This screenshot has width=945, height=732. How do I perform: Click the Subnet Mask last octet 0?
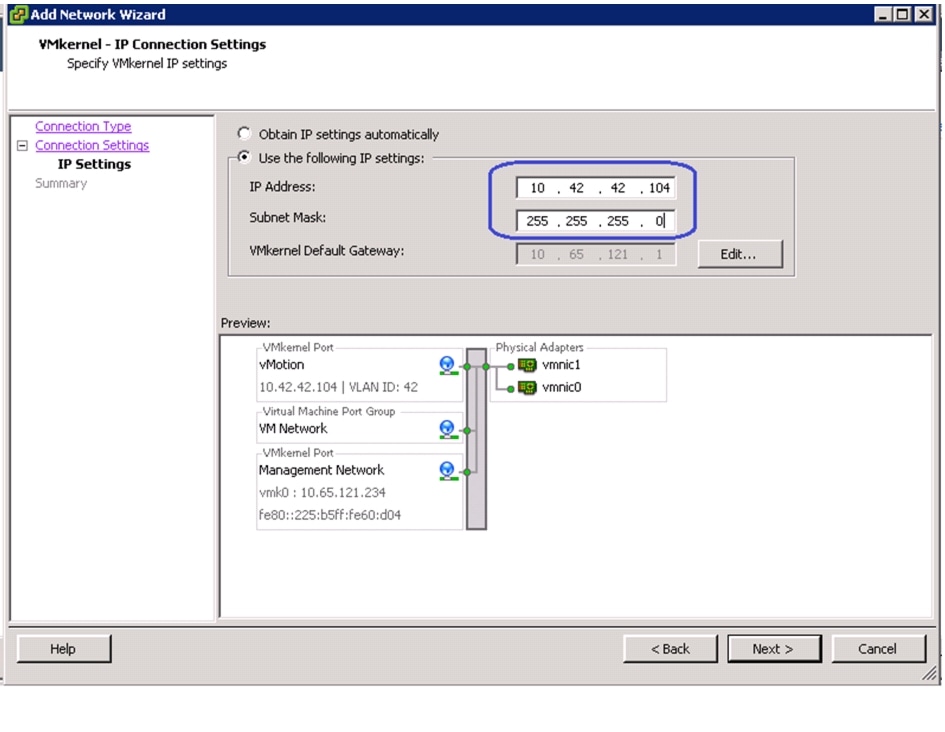pyautogui.click(x=659, y=221)
